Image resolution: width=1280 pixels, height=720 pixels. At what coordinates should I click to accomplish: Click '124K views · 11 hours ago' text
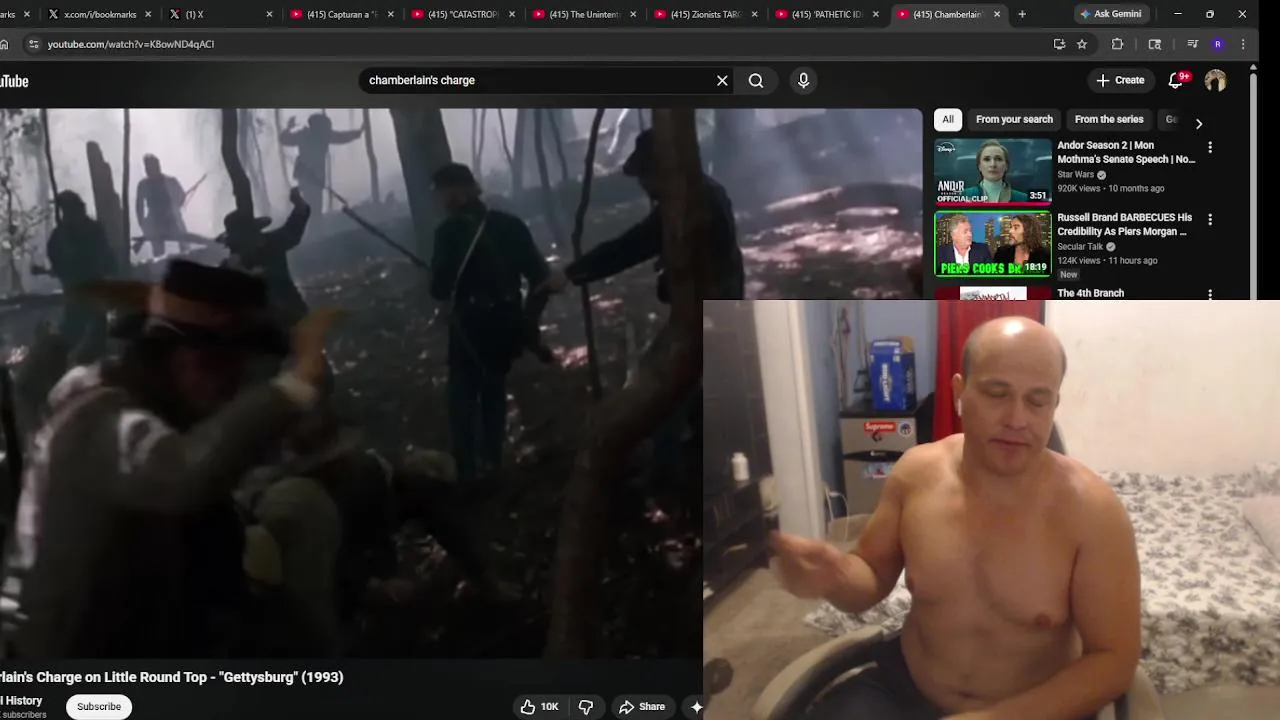pos(1108,260)
